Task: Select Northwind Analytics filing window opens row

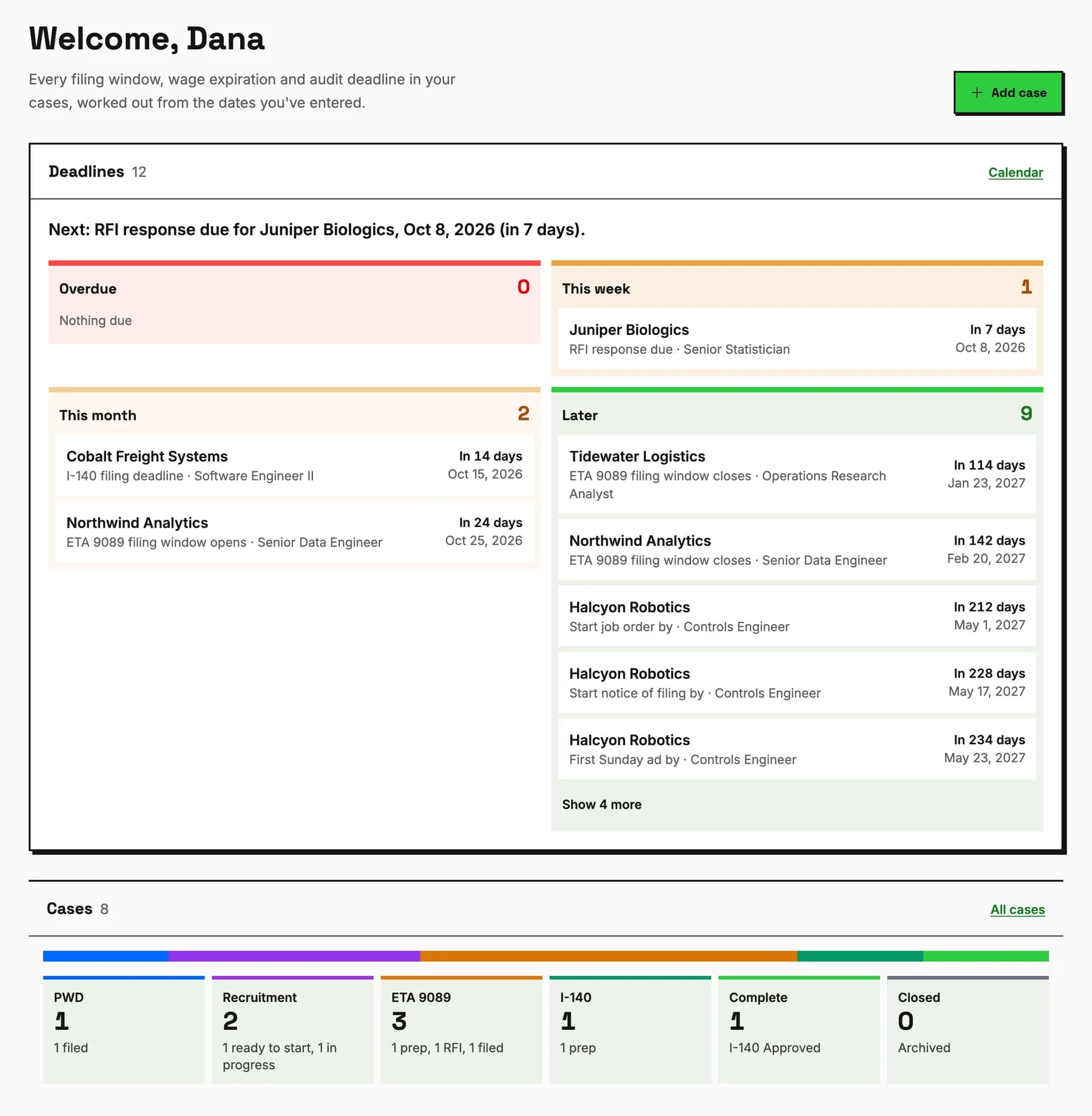Action: point(294,532)
